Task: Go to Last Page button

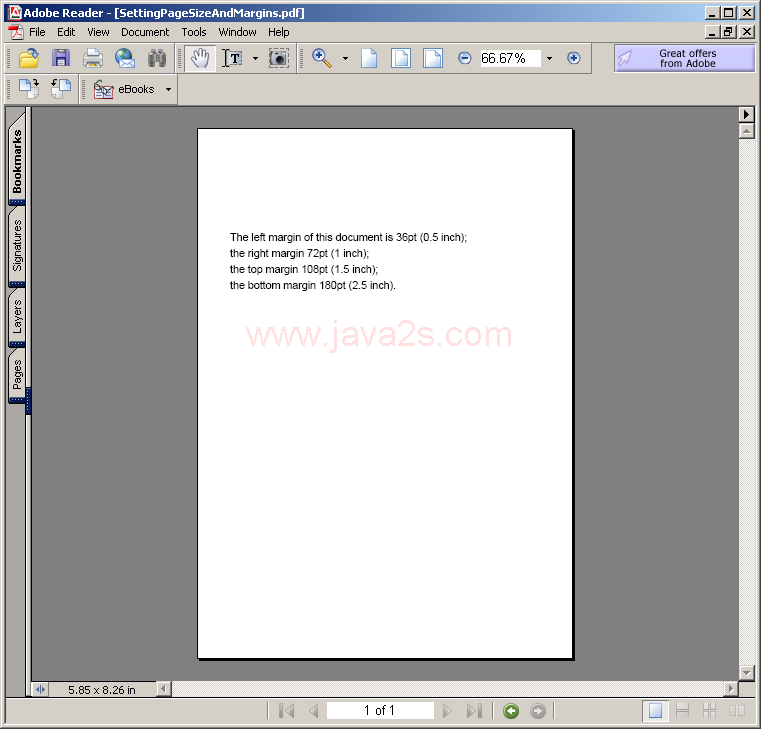Action: click(x=474, y=711)
